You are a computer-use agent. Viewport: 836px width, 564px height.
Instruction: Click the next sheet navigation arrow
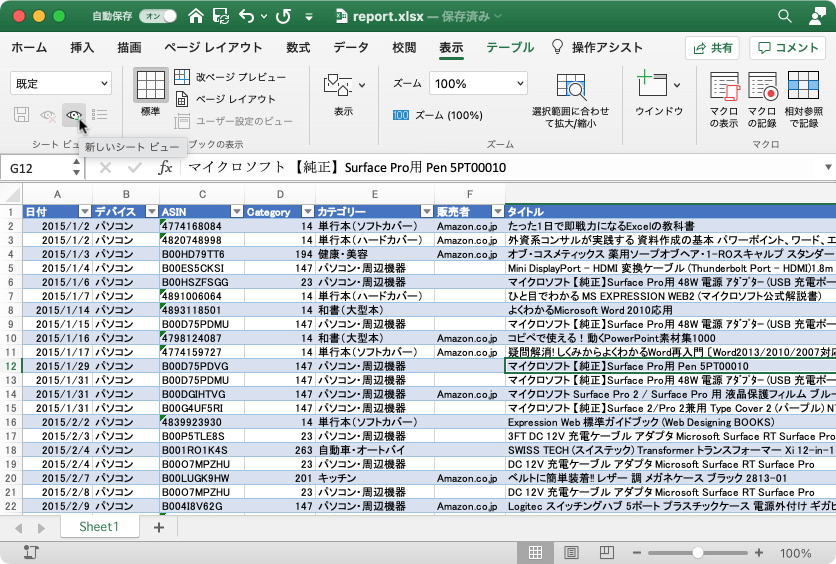41,528
